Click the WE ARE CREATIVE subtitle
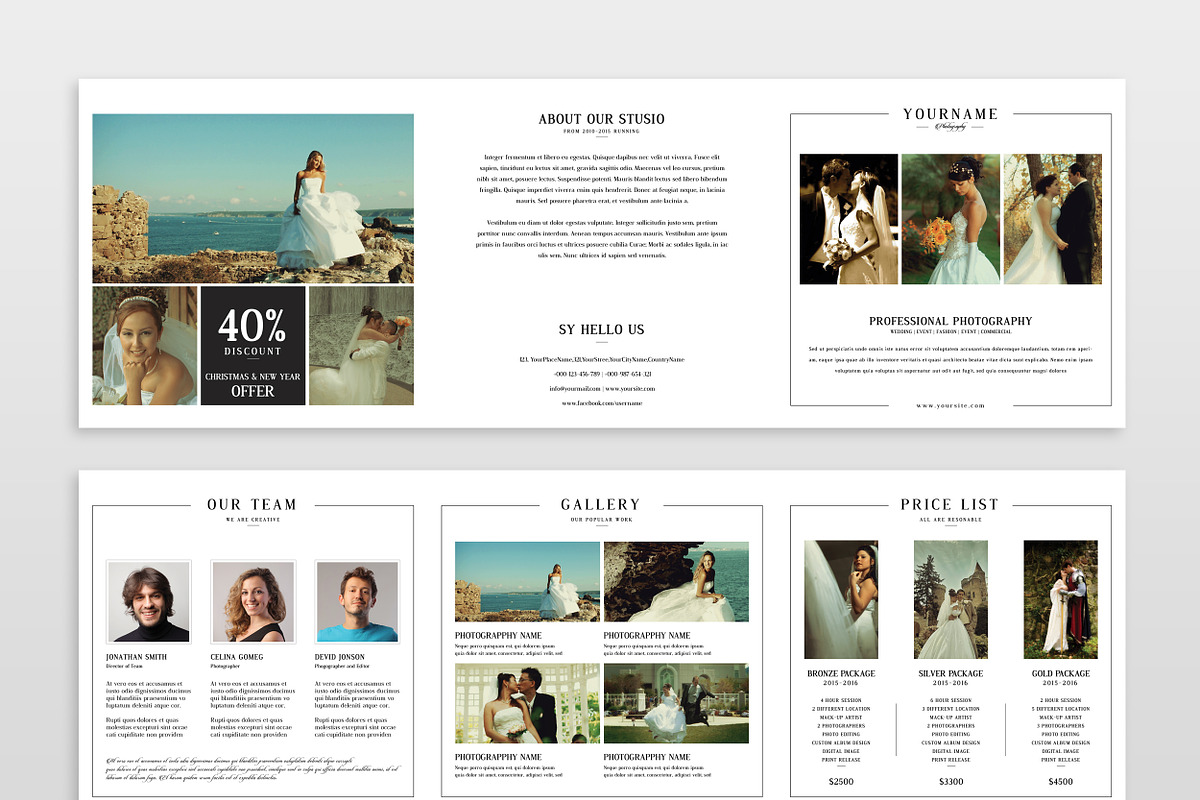Image resolution: width=1200 pixels, height=800 pixels. point(253,520)
